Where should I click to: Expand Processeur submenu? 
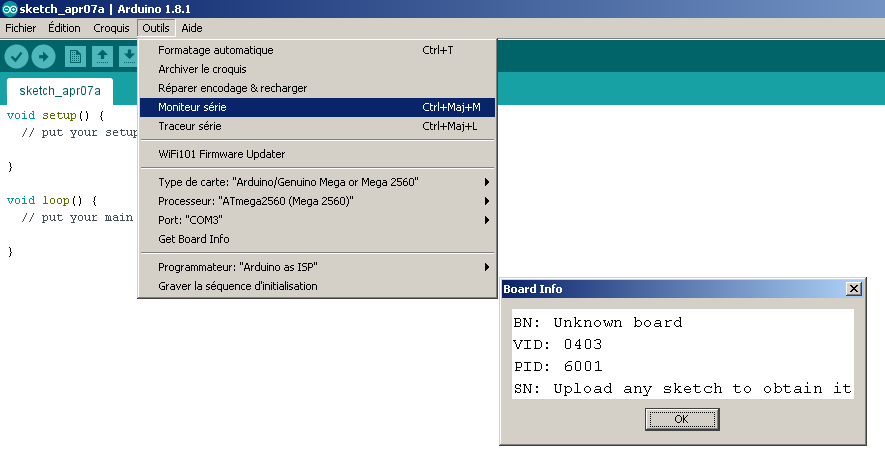click(317, 201)
